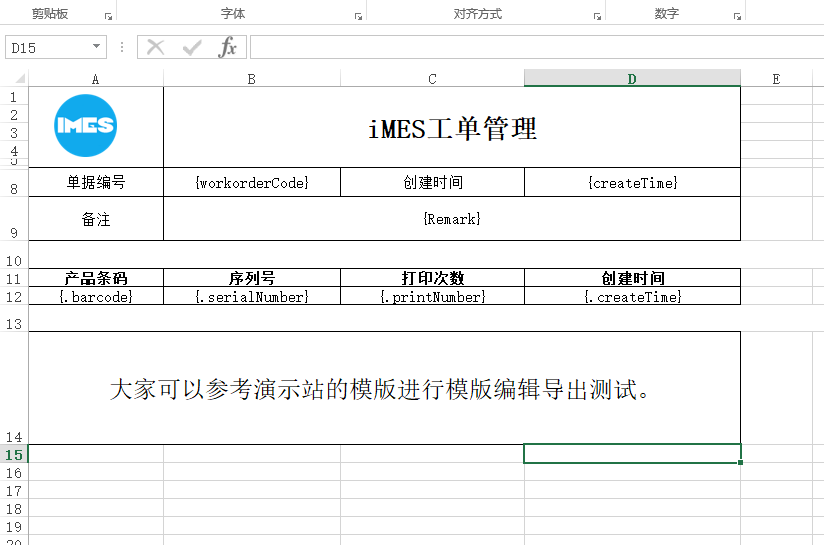Open the alignment (对齐方式) dialog launcher
824x545 pixels.
point(597,16)
